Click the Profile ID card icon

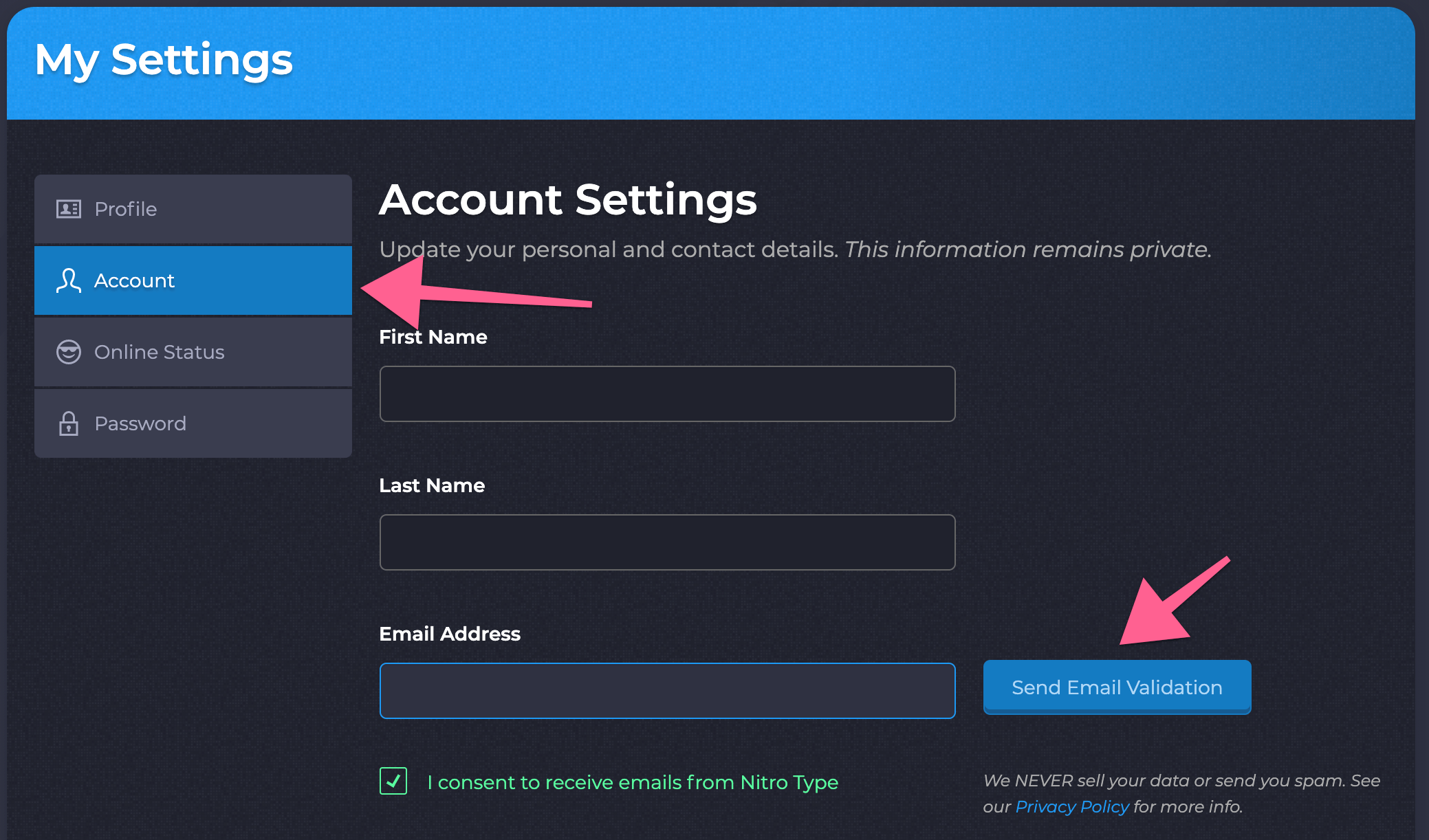pos(68,209)
